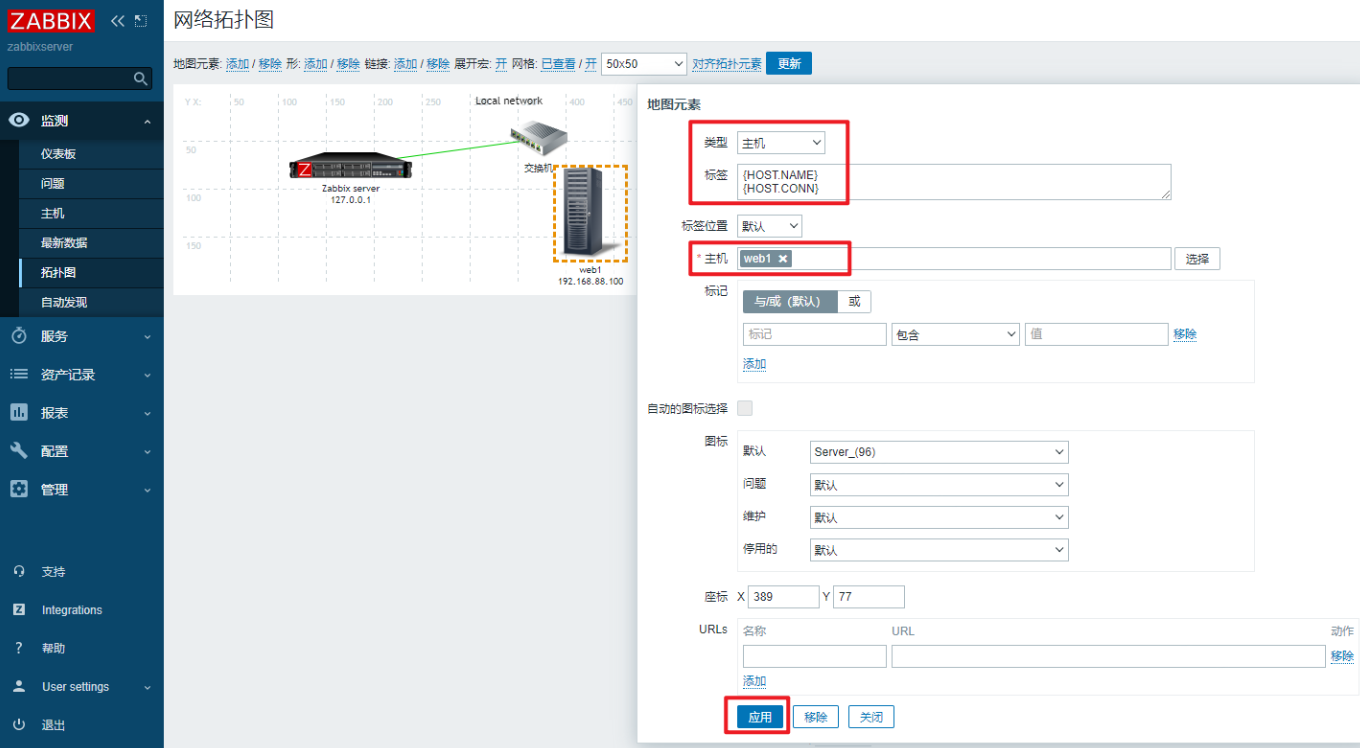Focus the X coordinate field

point(783,597)
